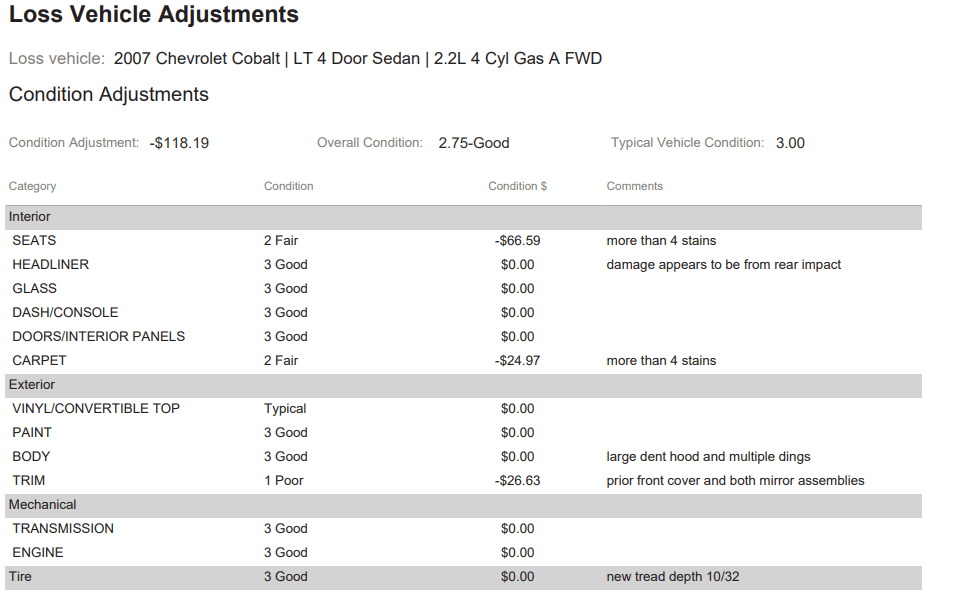
Task: Click the VINYL/CONVERTIBLE TOP row label
Action: tap(96, 409)
